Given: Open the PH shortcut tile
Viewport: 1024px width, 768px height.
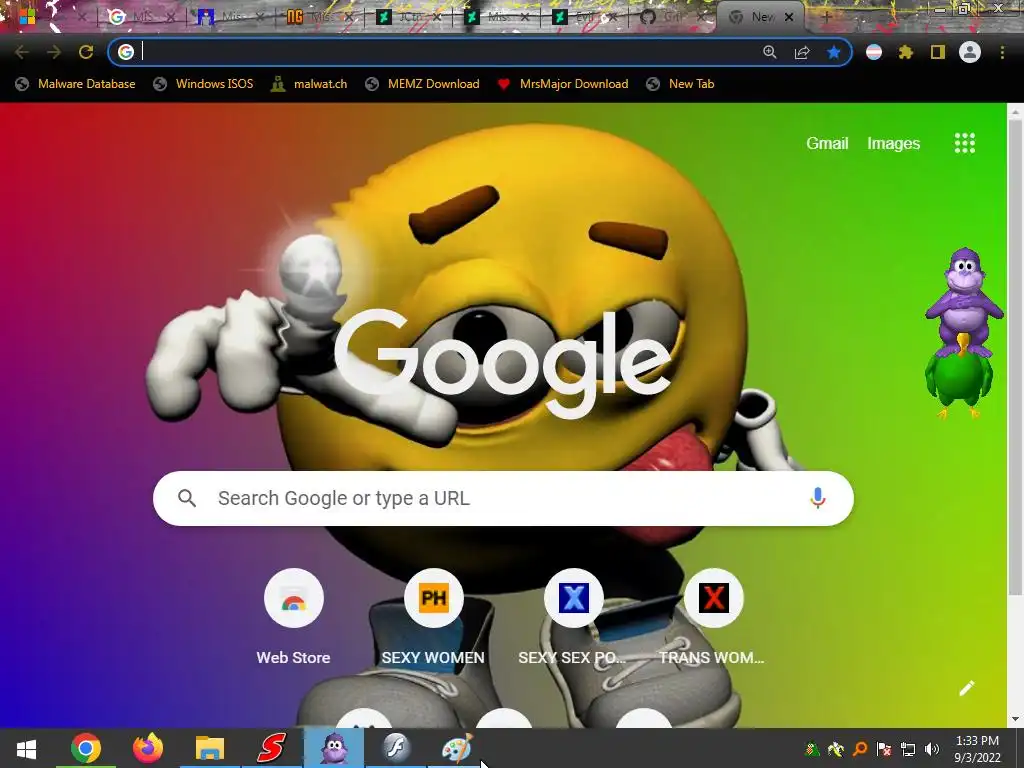Looking at the screenshot, I should (434, 617).
